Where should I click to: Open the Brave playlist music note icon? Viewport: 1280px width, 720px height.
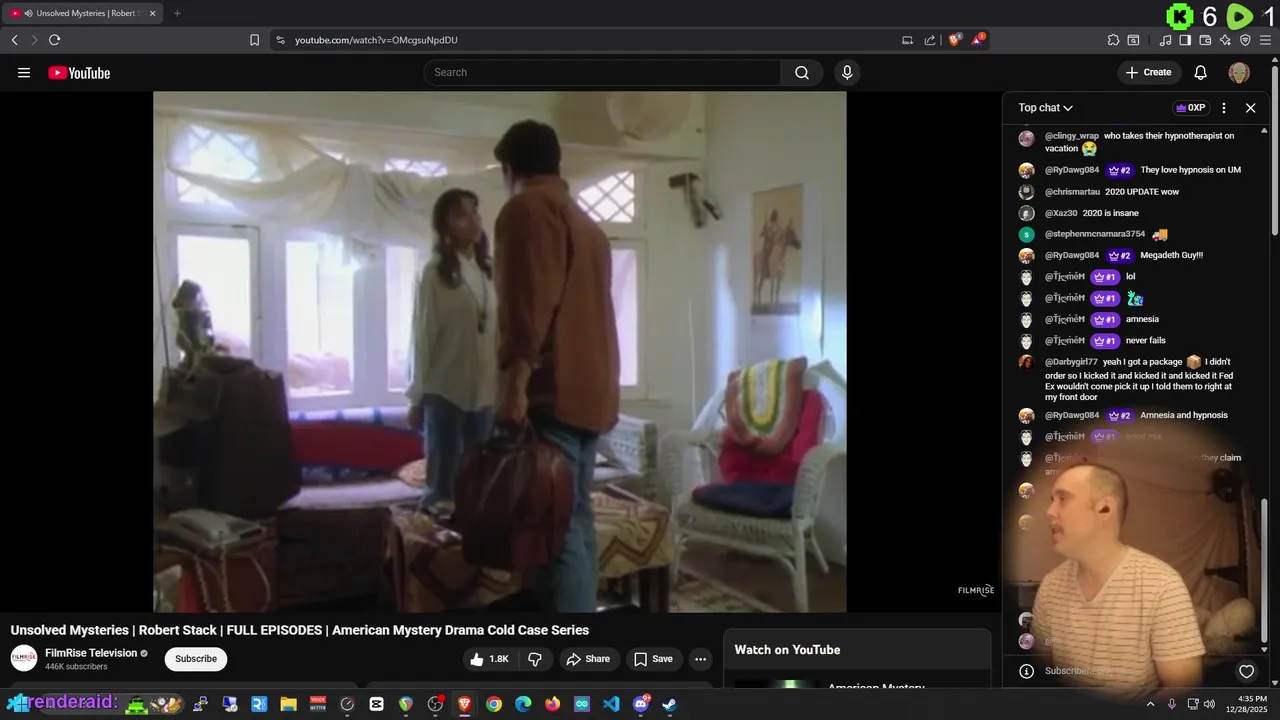[x=1165, y=40]
